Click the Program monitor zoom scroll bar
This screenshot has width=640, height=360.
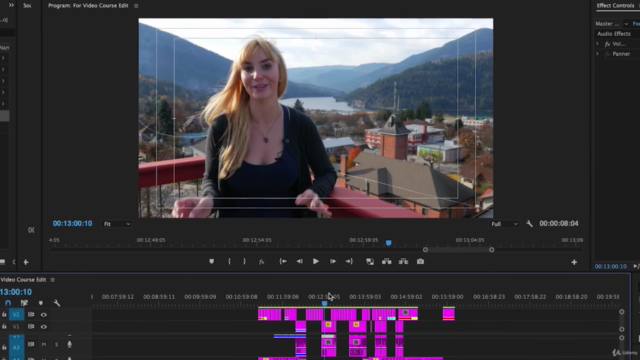tap(458, 250)
